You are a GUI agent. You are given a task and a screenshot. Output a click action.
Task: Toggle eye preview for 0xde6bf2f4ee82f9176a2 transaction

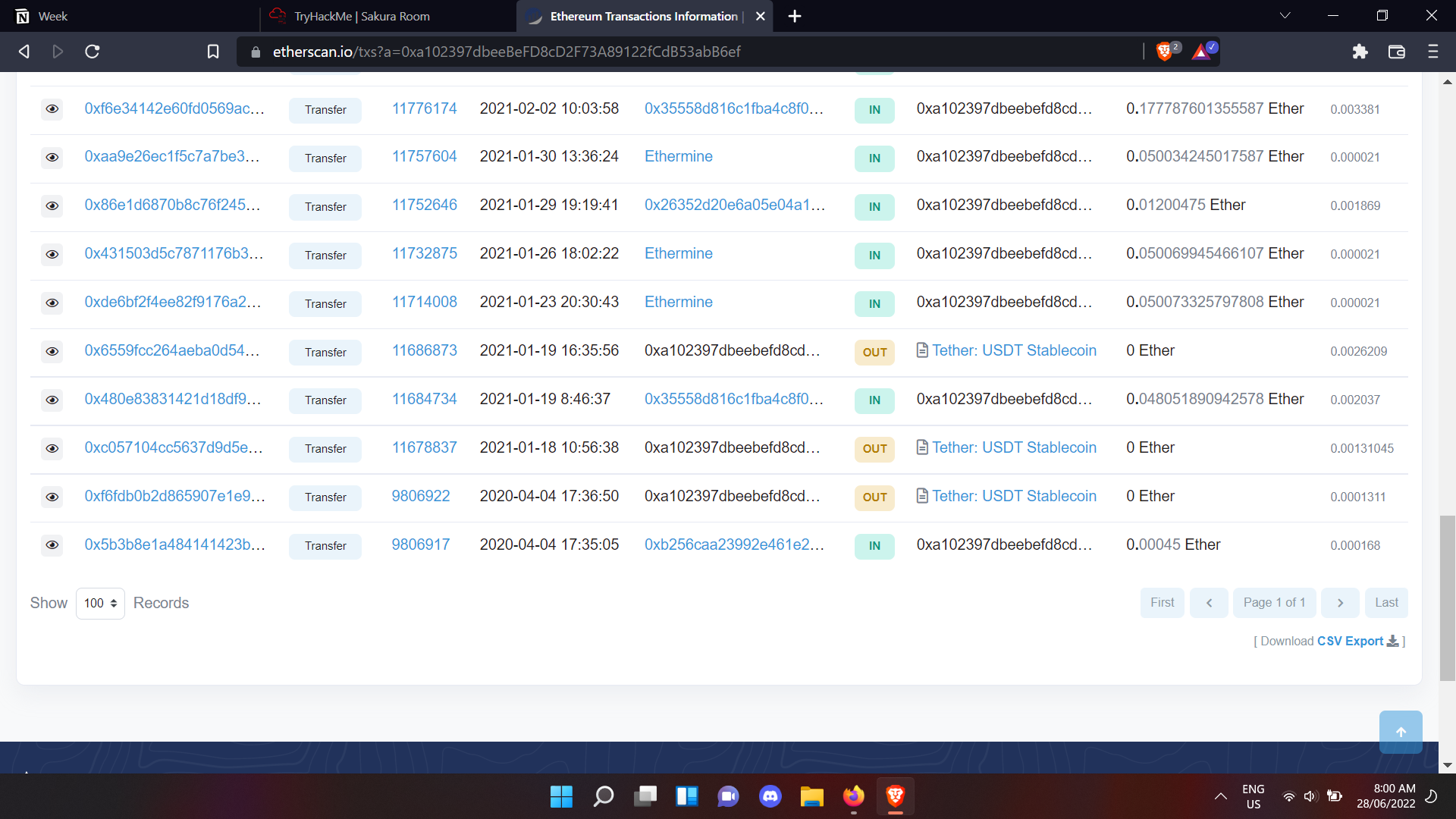click(x=52, y=303)
